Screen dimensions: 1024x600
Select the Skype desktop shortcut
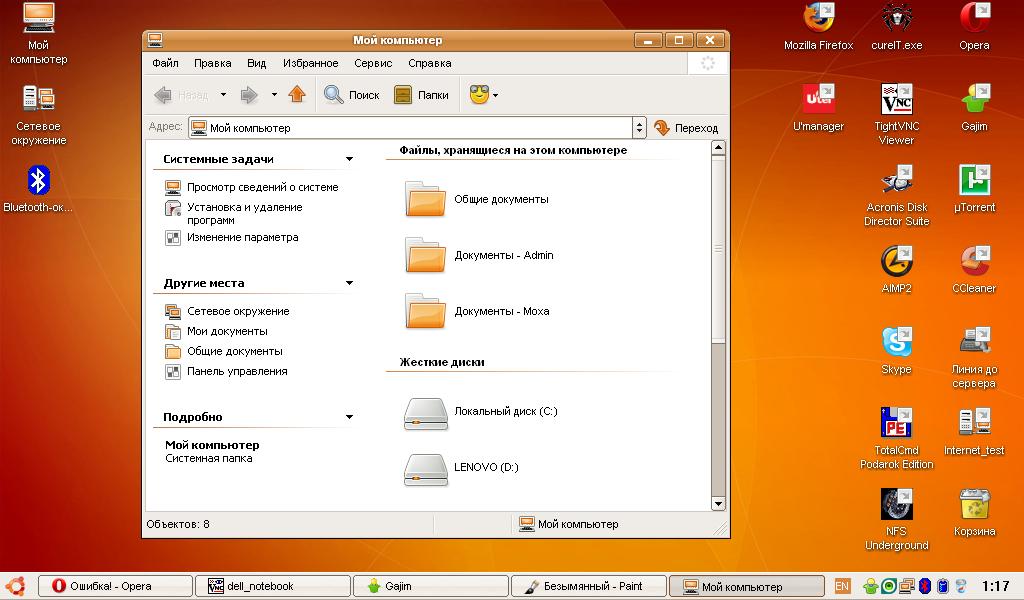897,351
